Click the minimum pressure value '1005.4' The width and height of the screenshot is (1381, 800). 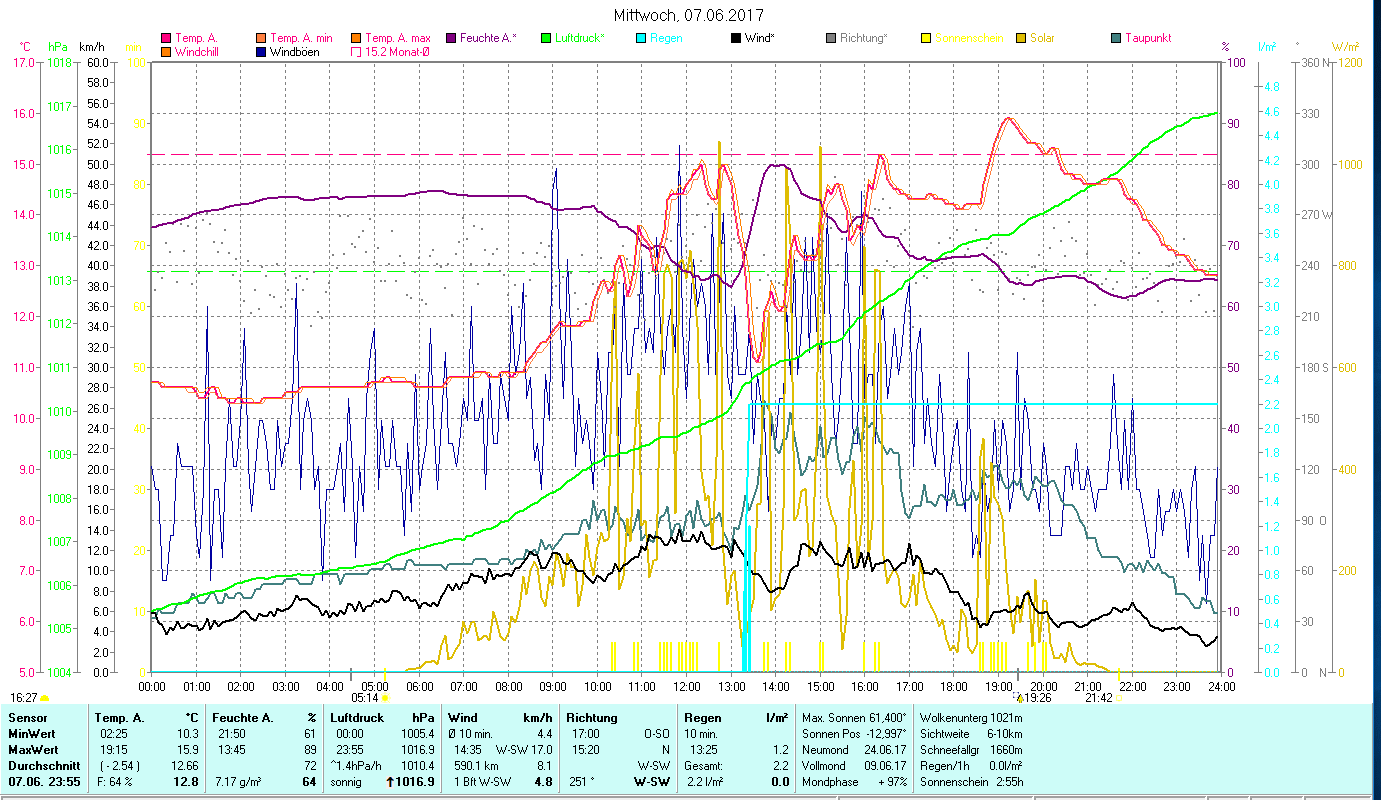coord(417,734)
